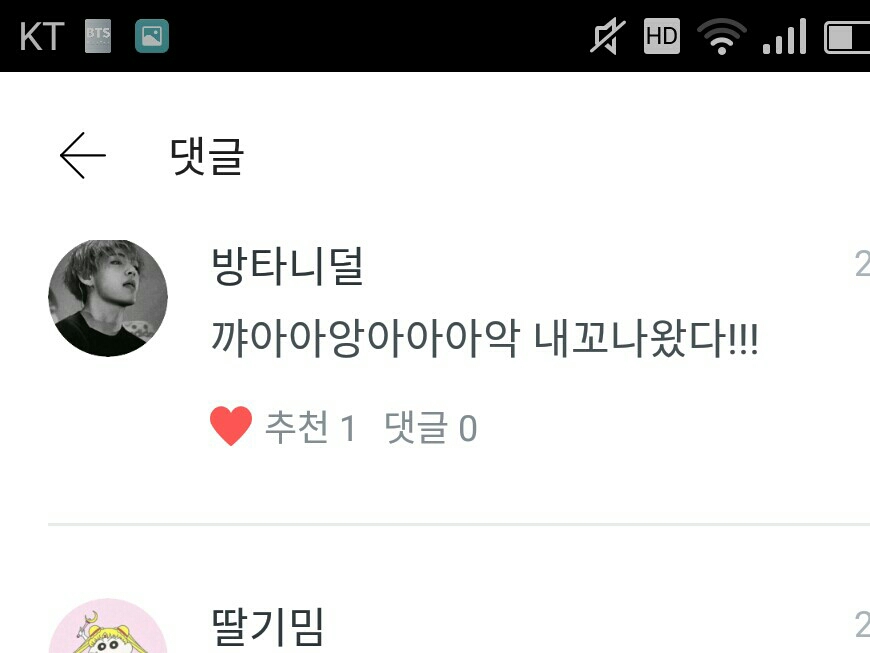Image resolution: width=870 pixels, height=653 pixels.
Task: Open 방타니덜's profile picture
Action: 108,298
